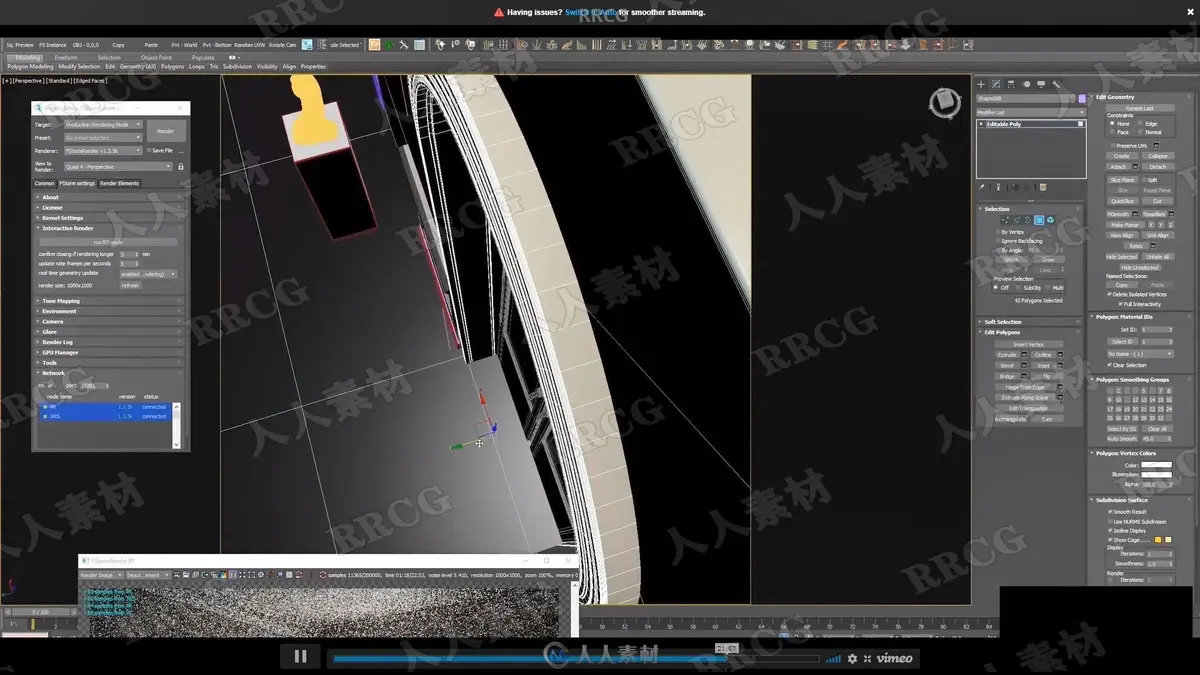Screen dimensions: 1200x675
Task: Click the vertex Color swatch
Action: (x=1157, y=465)
